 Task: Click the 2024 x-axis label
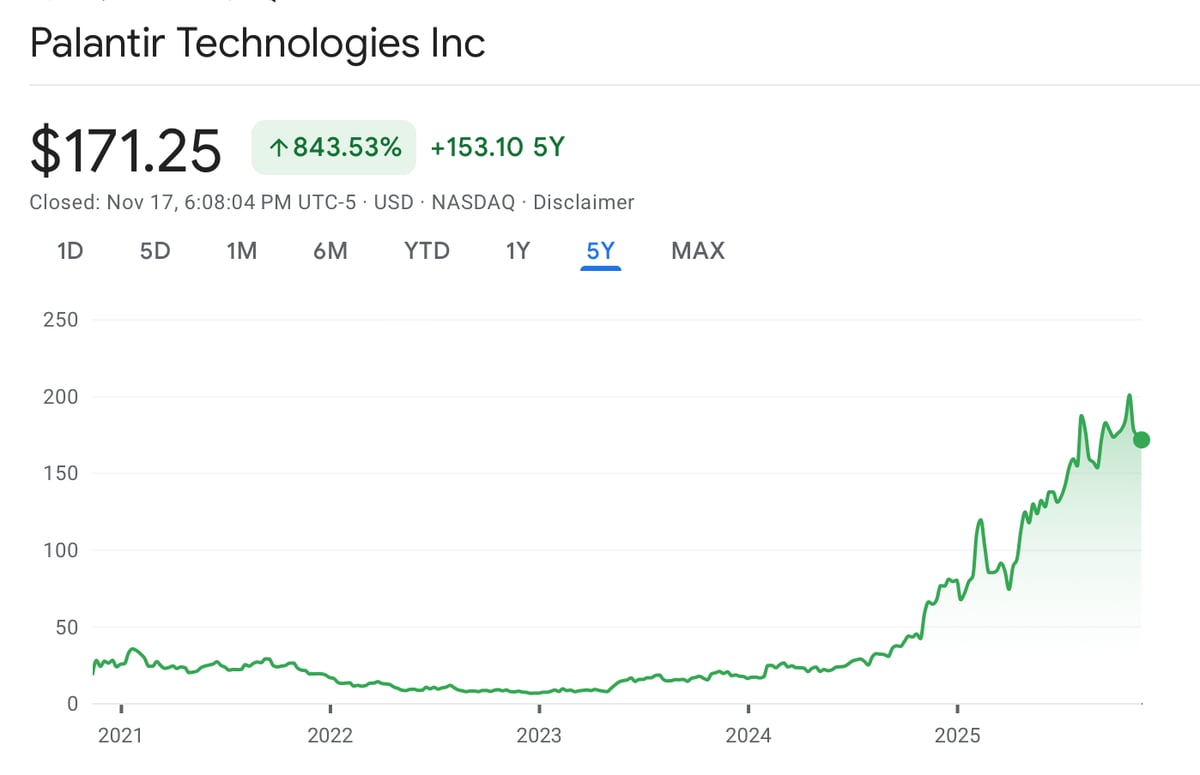click(748, 737)
